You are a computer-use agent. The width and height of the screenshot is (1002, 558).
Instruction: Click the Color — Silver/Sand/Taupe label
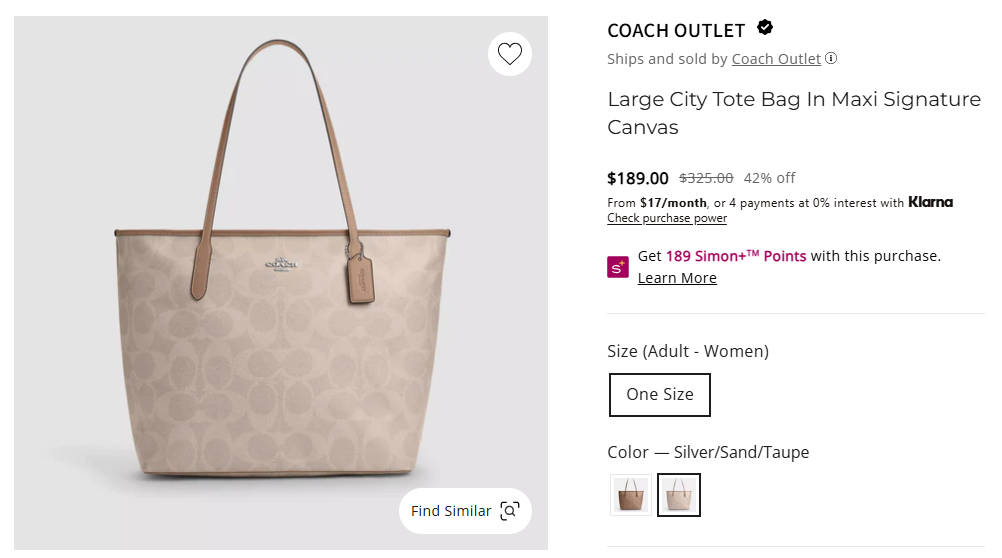708,452
